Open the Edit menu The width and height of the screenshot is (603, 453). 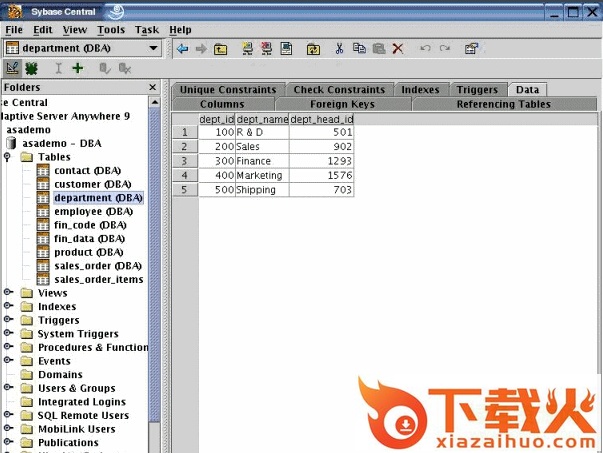(x=43, y=30)
